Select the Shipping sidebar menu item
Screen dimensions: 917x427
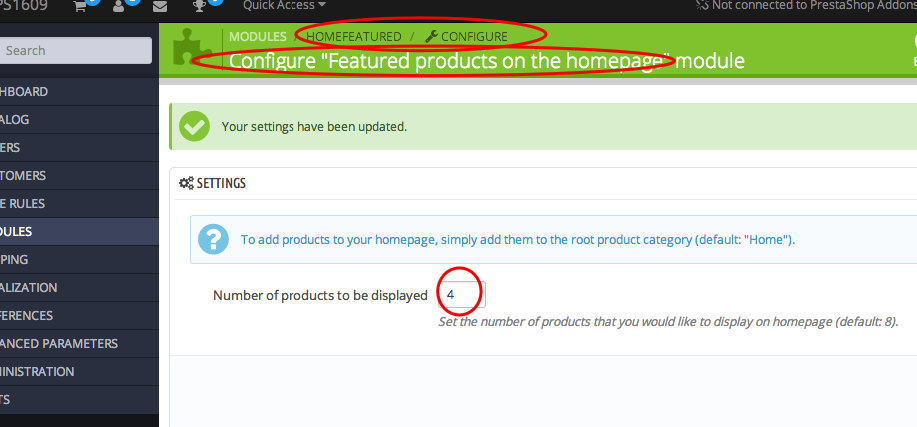click(x=80, y=260)
